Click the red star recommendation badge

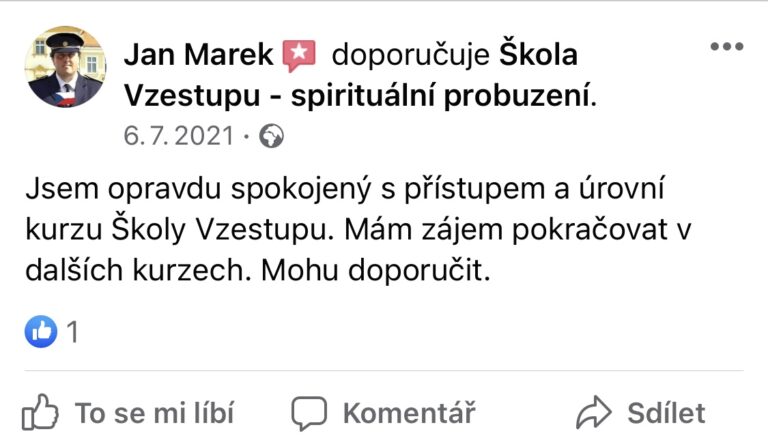click(x=299, y=55)
